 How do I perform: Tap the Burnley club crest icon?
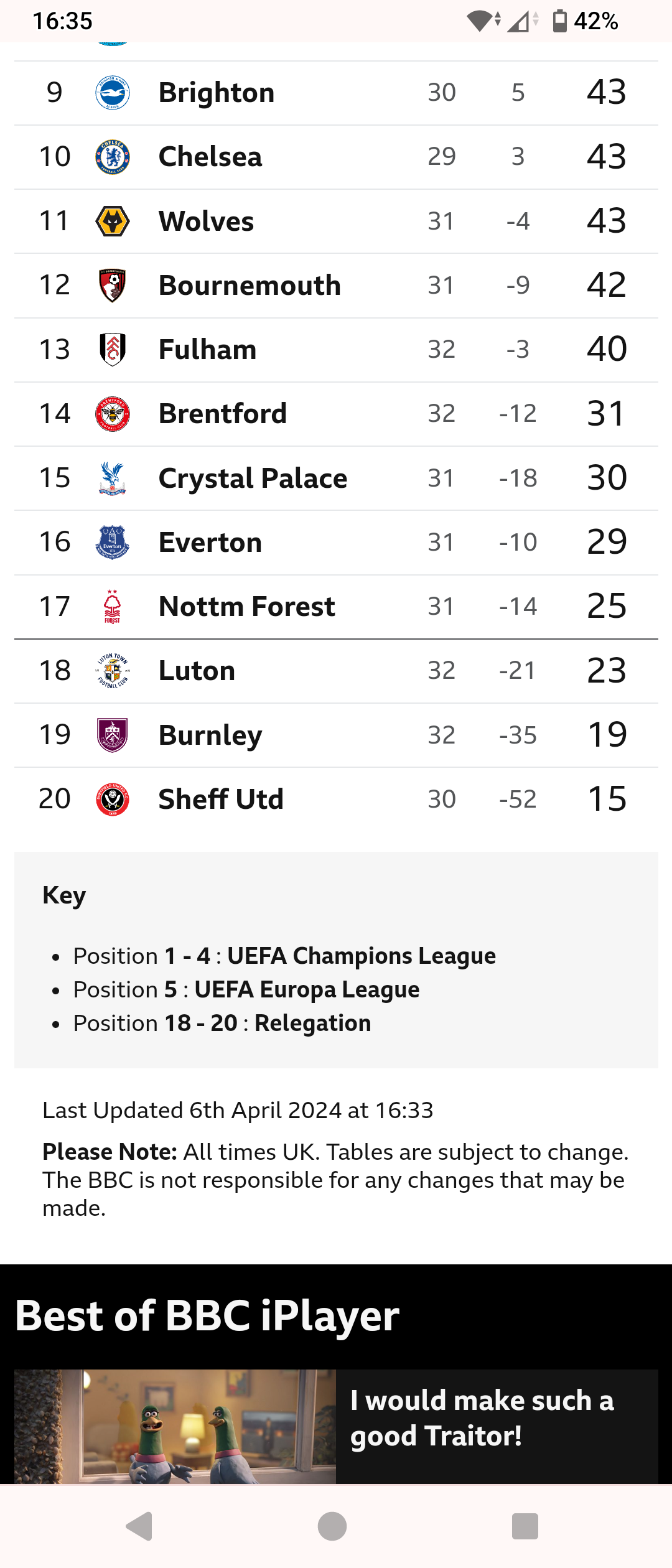click(x=113, y=735)
